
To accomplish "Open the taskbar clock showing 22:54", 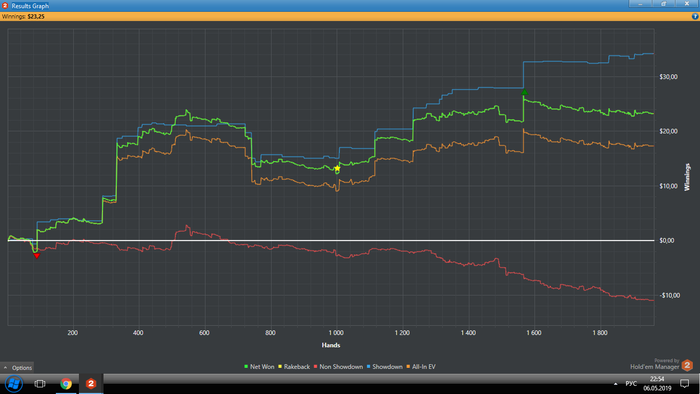I will click(x=657, y=384).
